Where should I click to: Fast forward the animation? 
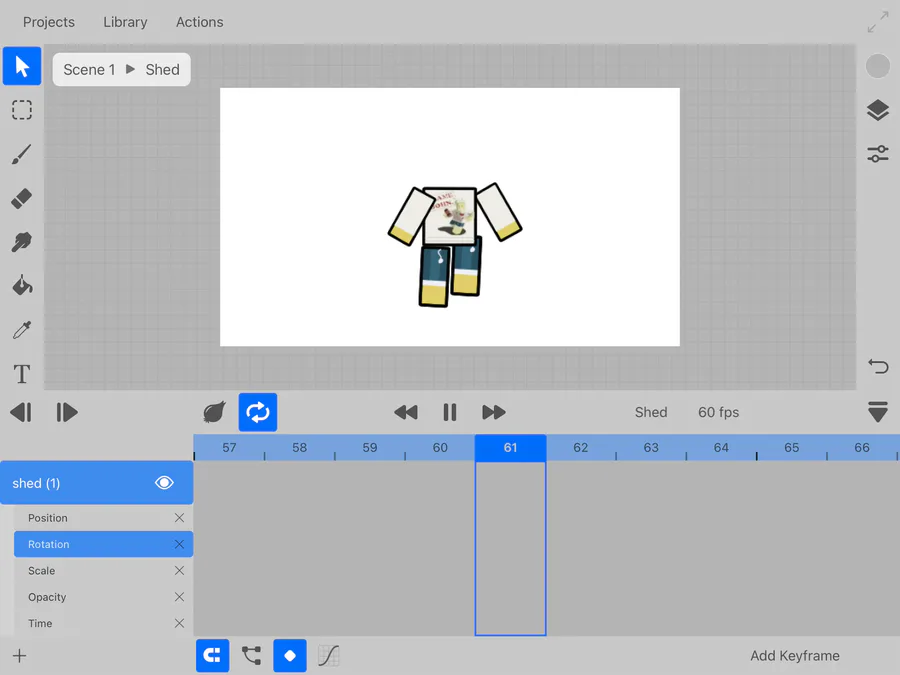[x=494, y=412]
